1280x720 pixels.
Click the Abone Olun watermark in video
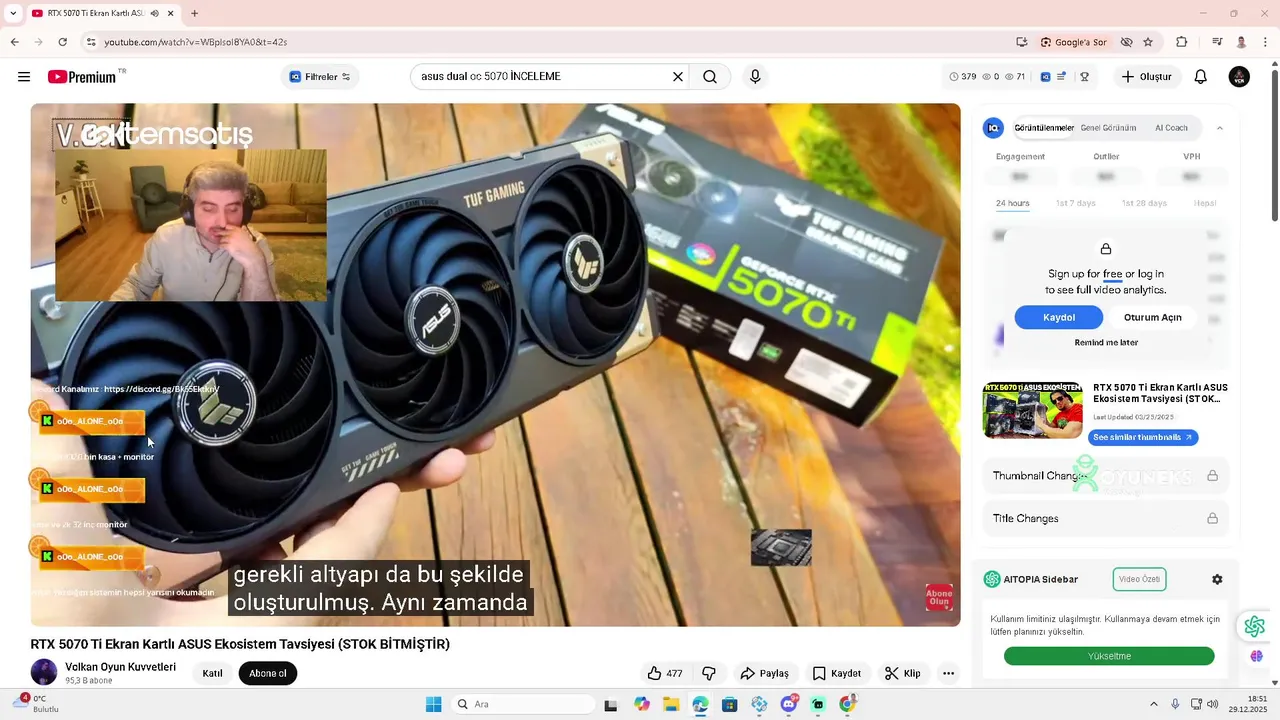pos(939,597)
